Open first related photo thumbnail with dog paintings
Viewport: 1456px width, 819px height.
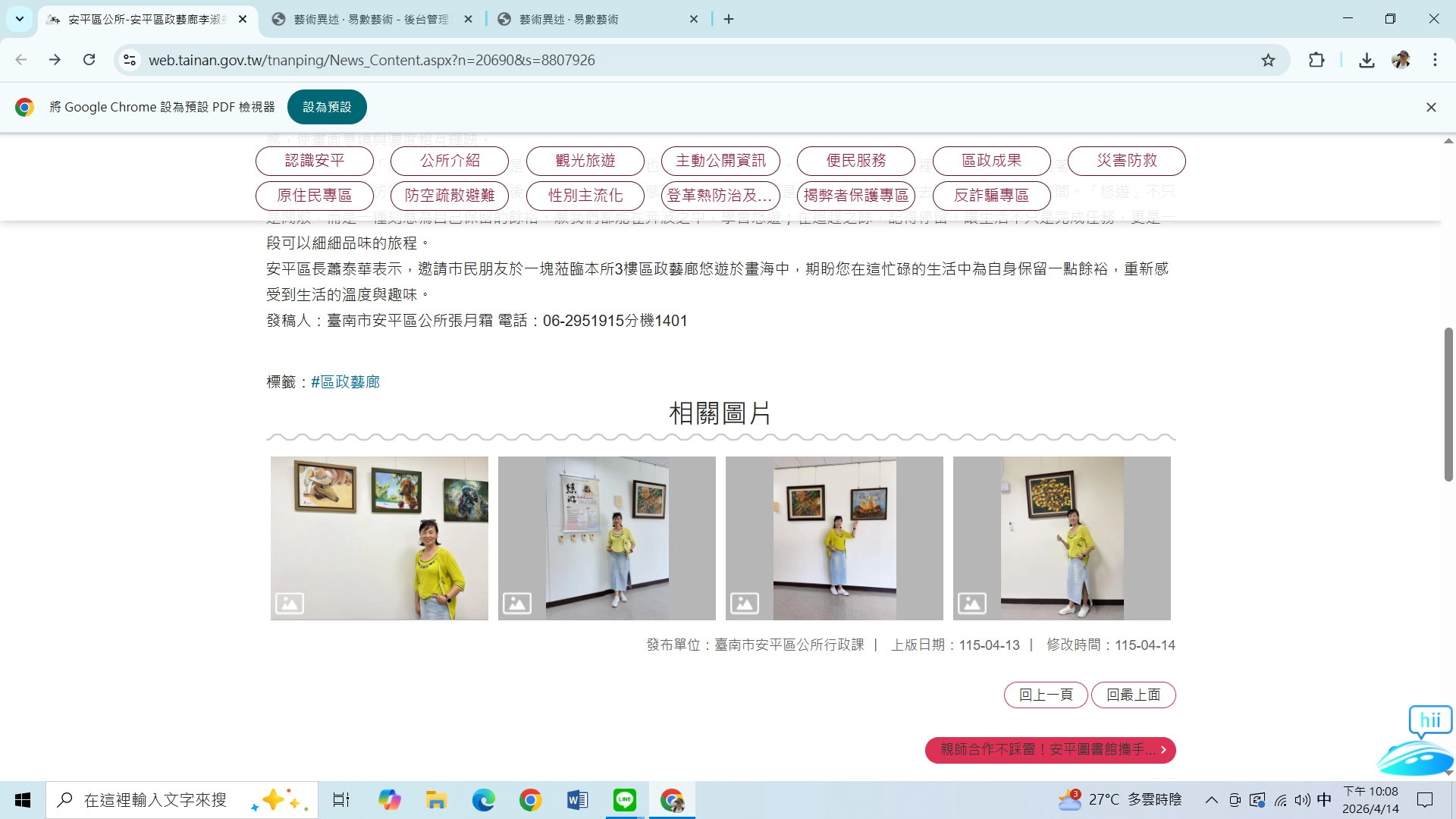(379, 538)
